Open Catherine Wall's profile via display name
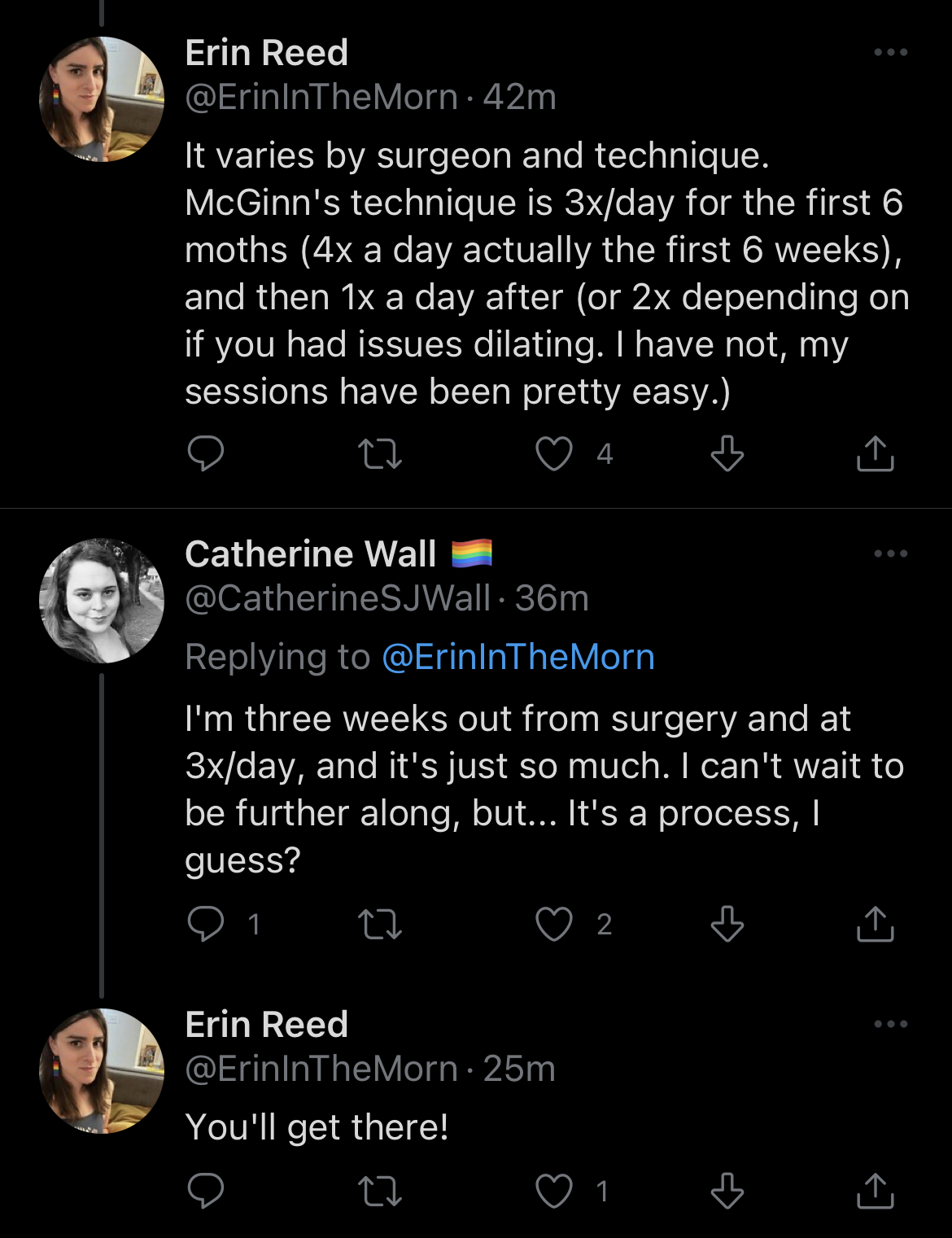Image resolution: width=952 pixels, height=1238 pixels. (310, 554)
